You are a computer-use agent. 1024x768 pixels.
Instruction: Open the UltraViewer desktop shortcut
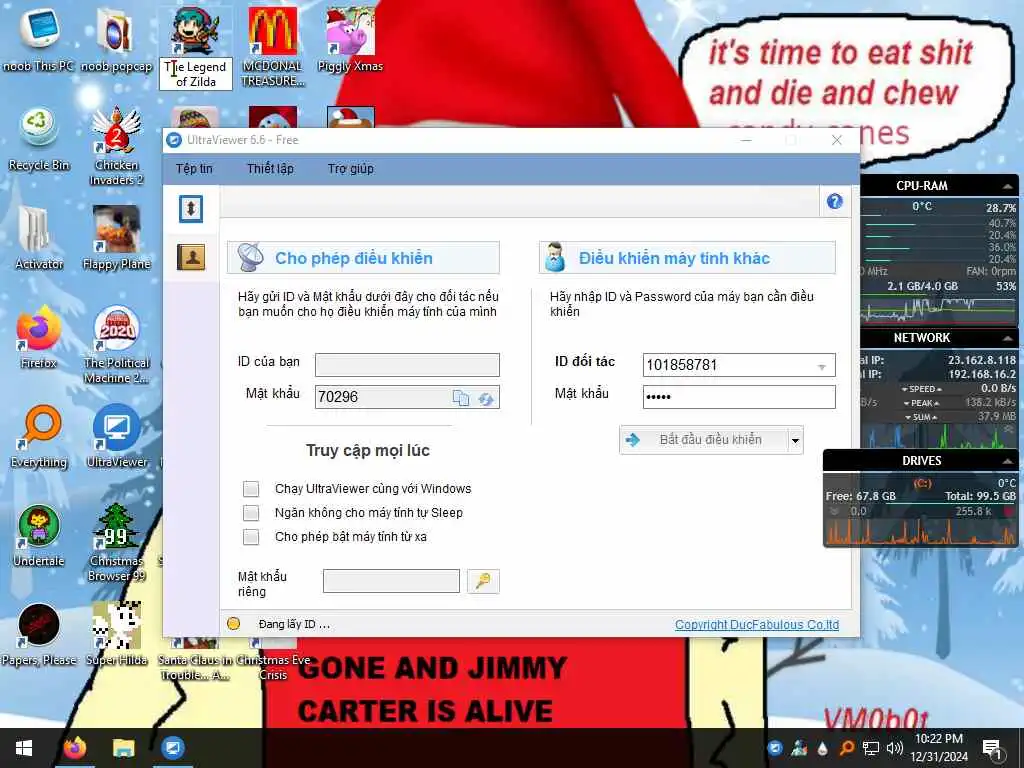pyautogui.click(x=116, y=436)
